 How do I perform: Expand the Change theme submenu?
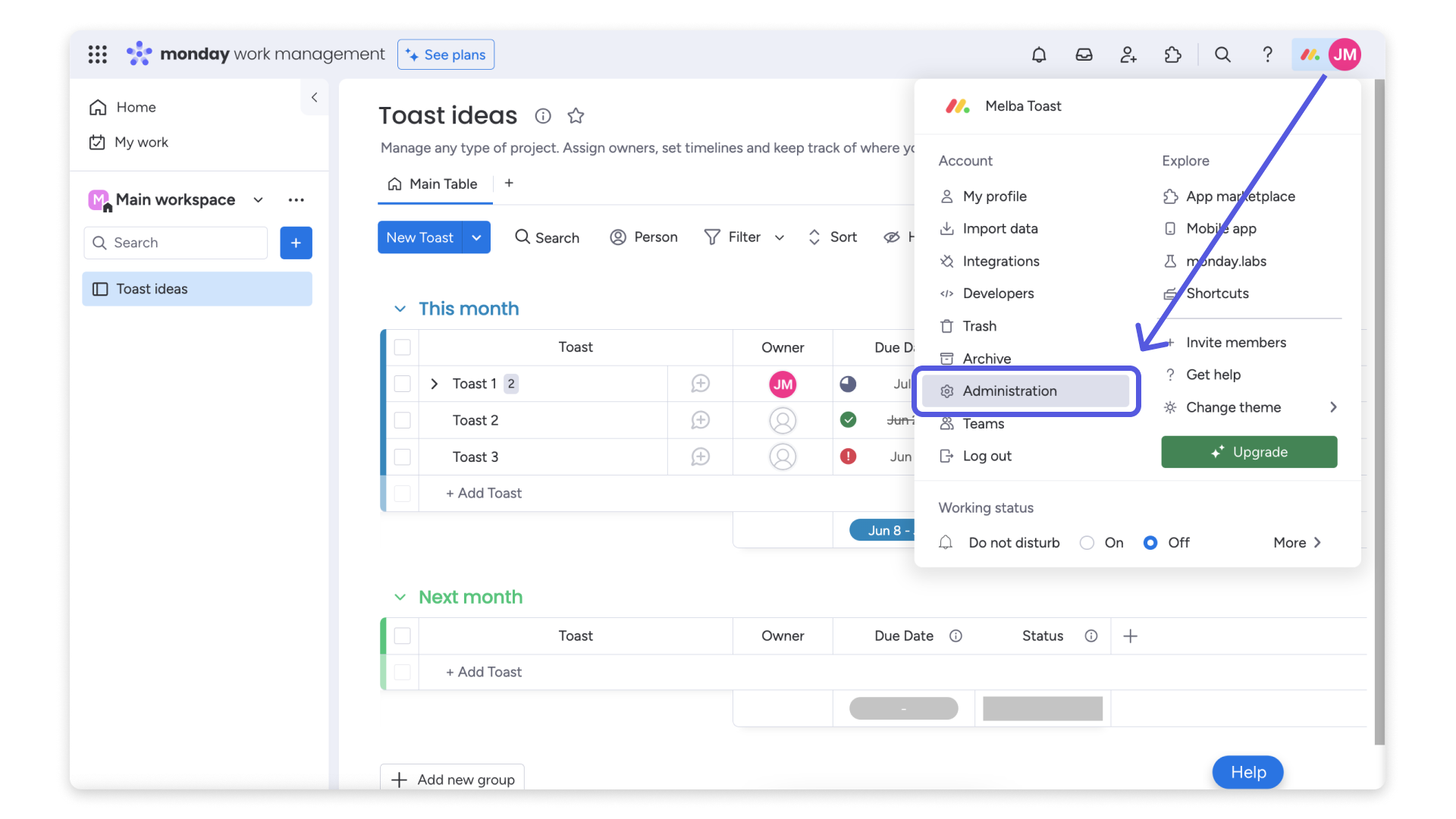1333,407
